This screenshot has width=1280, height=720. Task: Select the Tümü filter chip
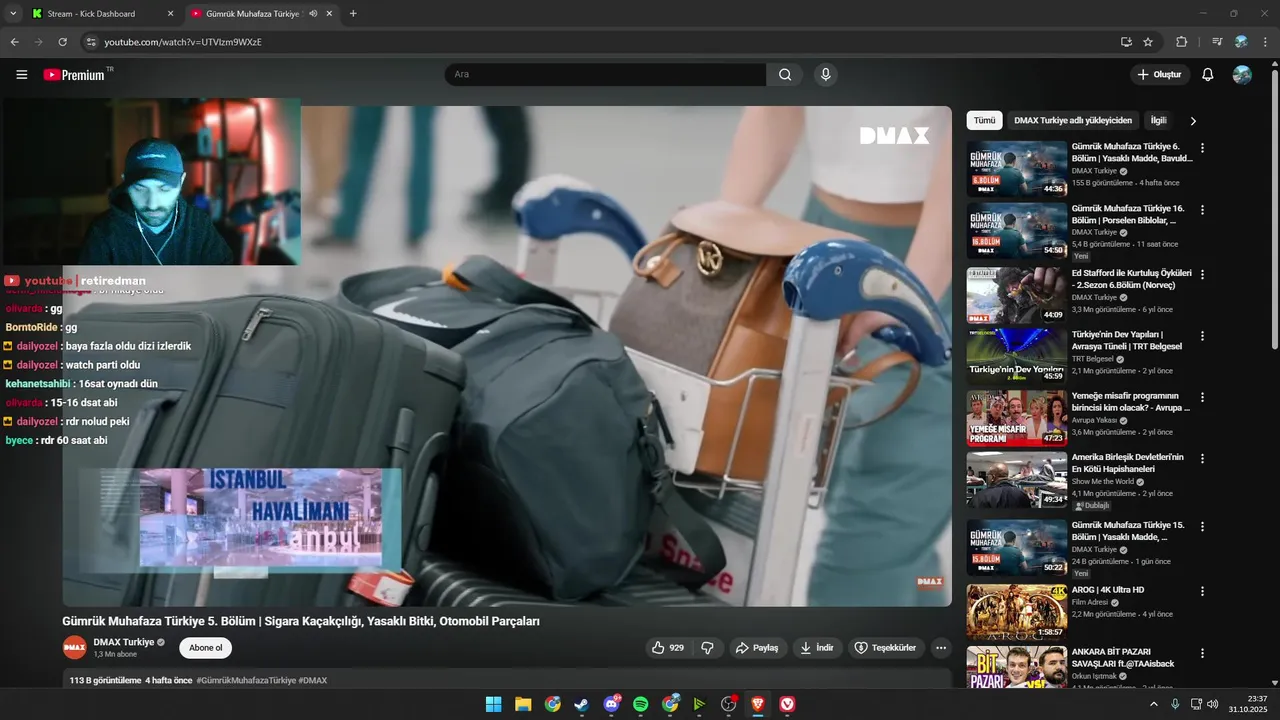[985, 120]
